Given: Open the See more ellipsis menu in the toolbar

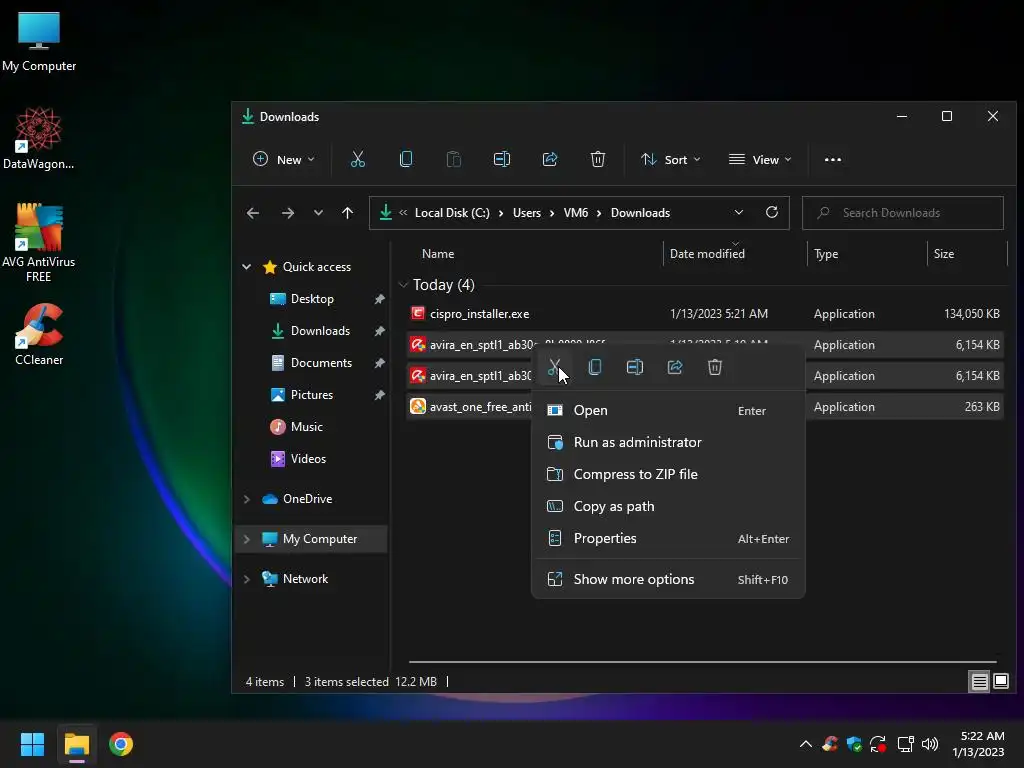Looking at the screenshot, I should pos(833,159).
